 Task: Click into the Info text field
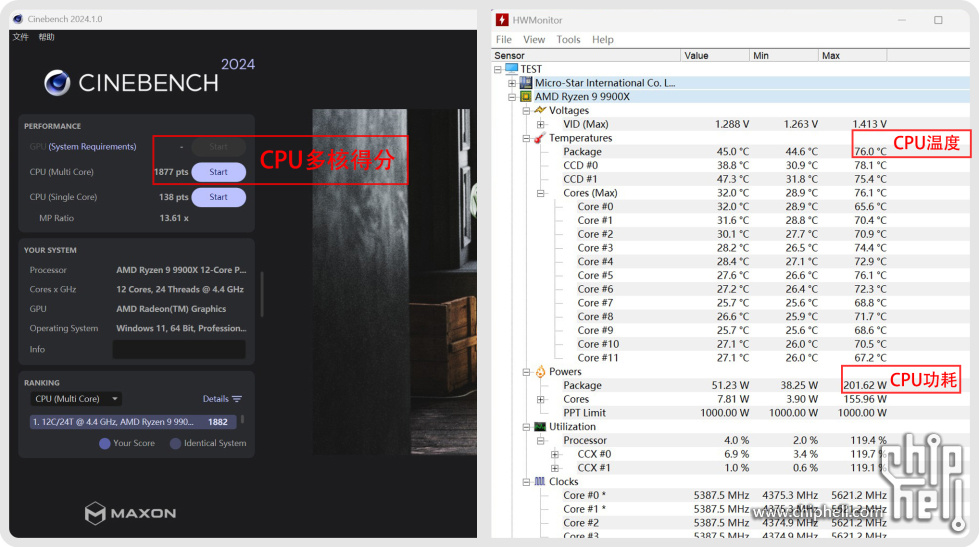(x=179, y=349)
